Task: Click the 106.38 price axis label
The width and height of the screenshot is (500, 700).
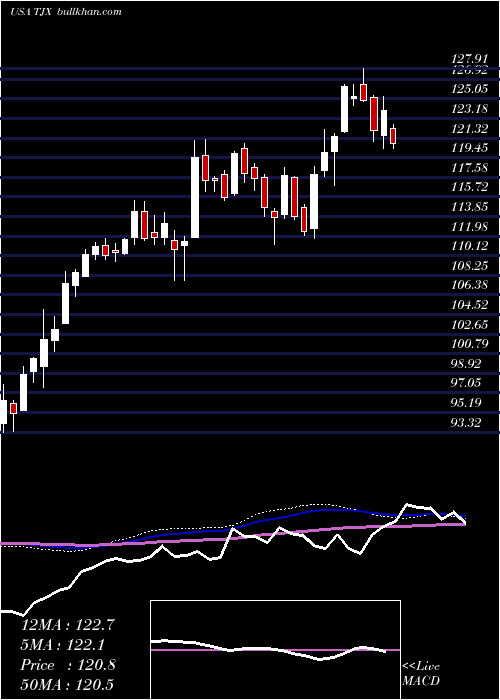Action: click(471, 286)
